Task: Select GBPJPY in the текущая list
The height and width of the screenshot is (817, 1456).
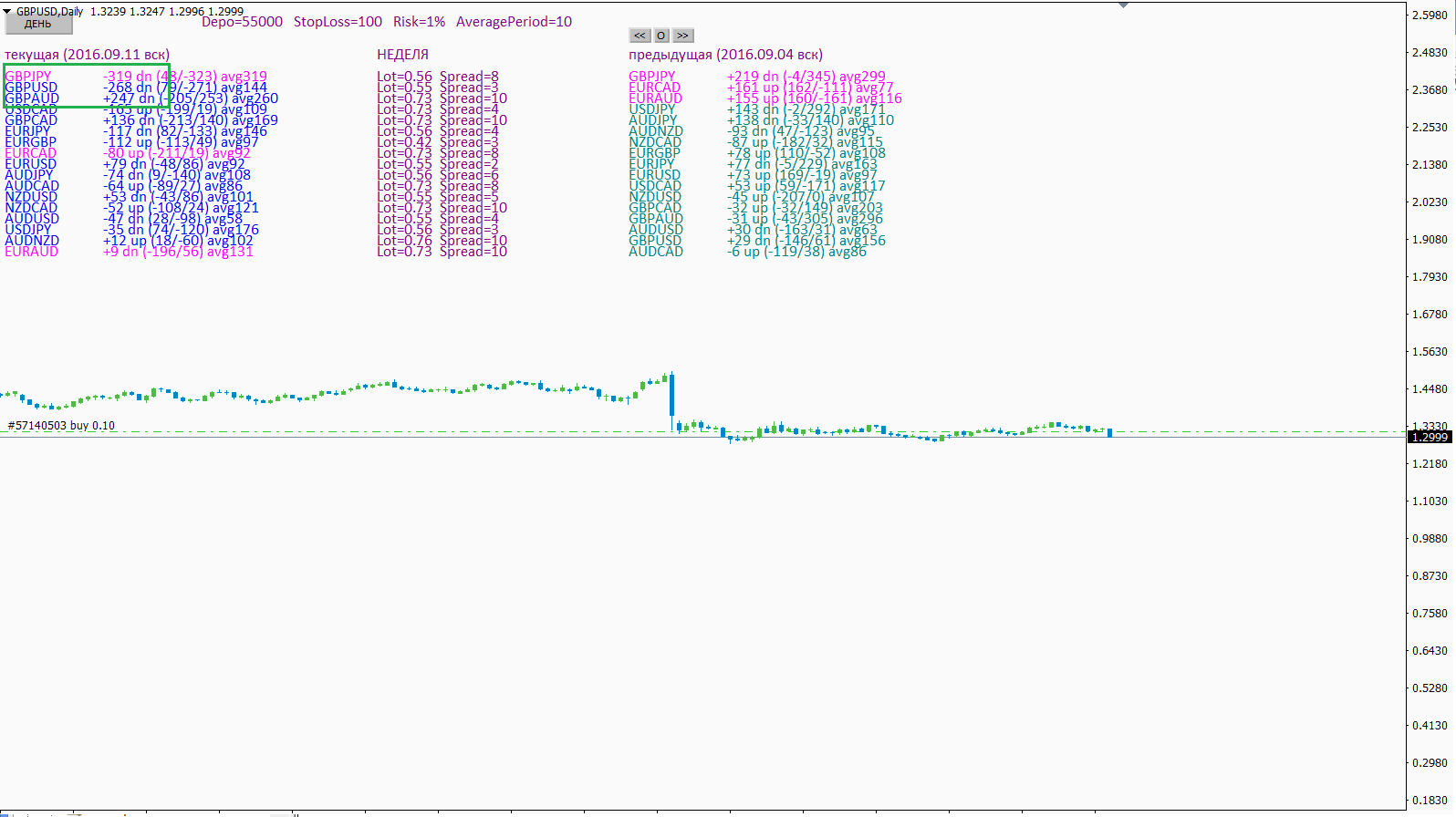Action: coord(28,77)
